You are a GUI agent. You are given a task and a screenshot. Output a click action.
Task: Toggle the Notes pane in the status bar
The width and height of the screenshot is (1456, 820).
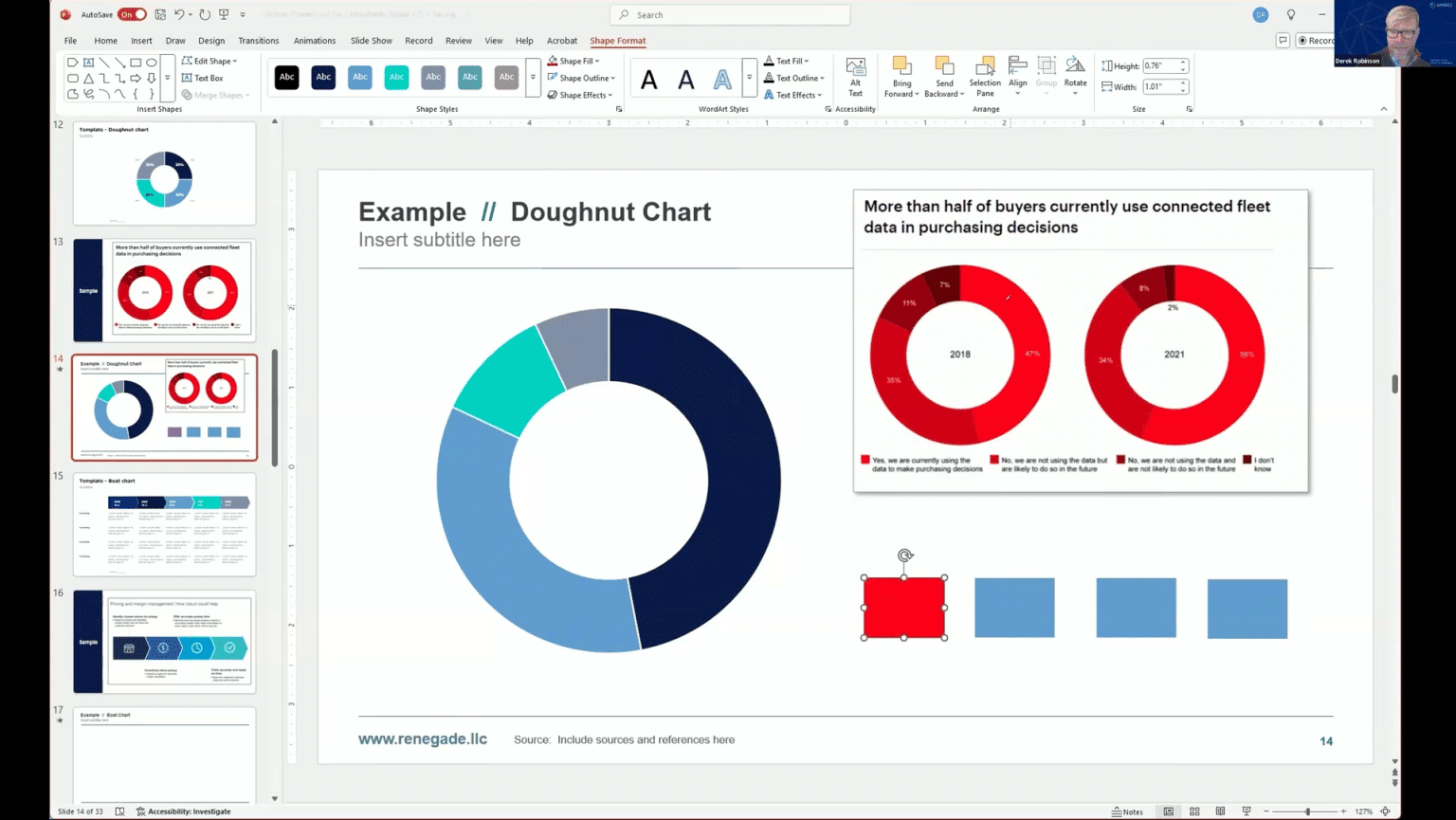(1126, 811)
